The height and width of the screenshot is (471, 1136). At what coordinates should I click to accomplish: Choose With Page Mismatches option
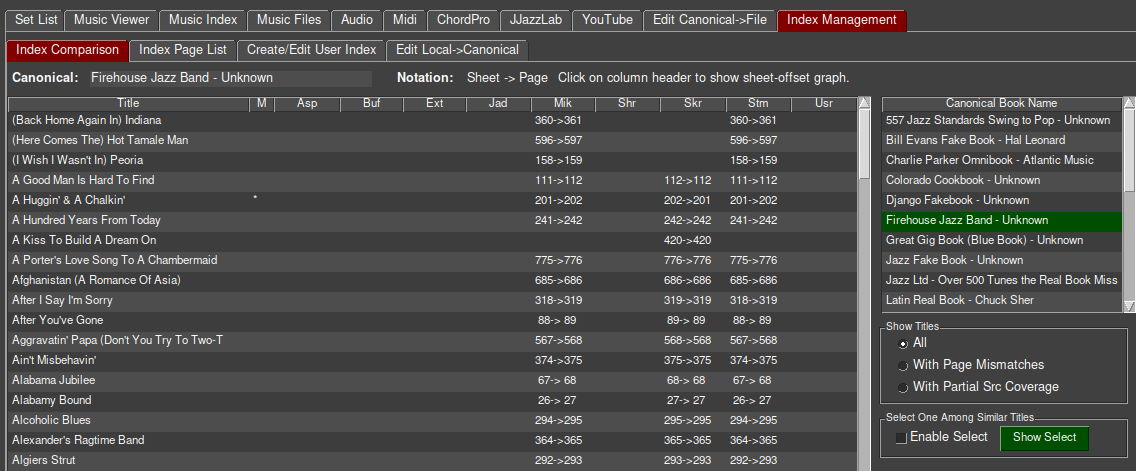(x=904, y=365)
